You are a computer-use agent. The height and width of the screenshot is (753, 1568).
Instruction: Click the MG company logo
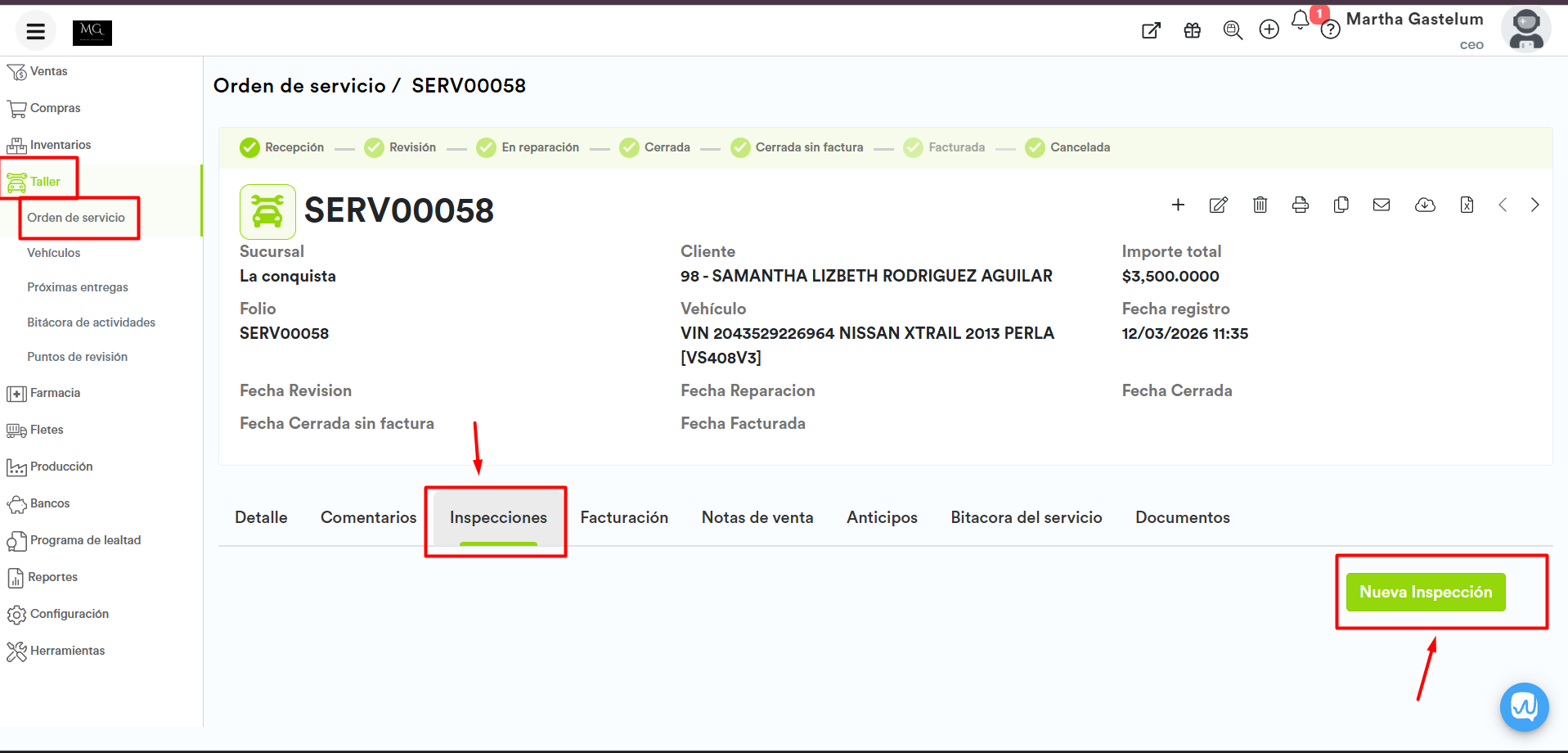click(92, 33)
